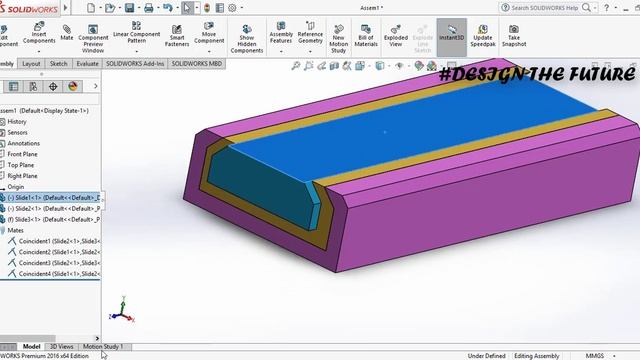Open DimXpertManager crosshair tab
This screenshot has width=640, height=360.
tap(53, 86)
